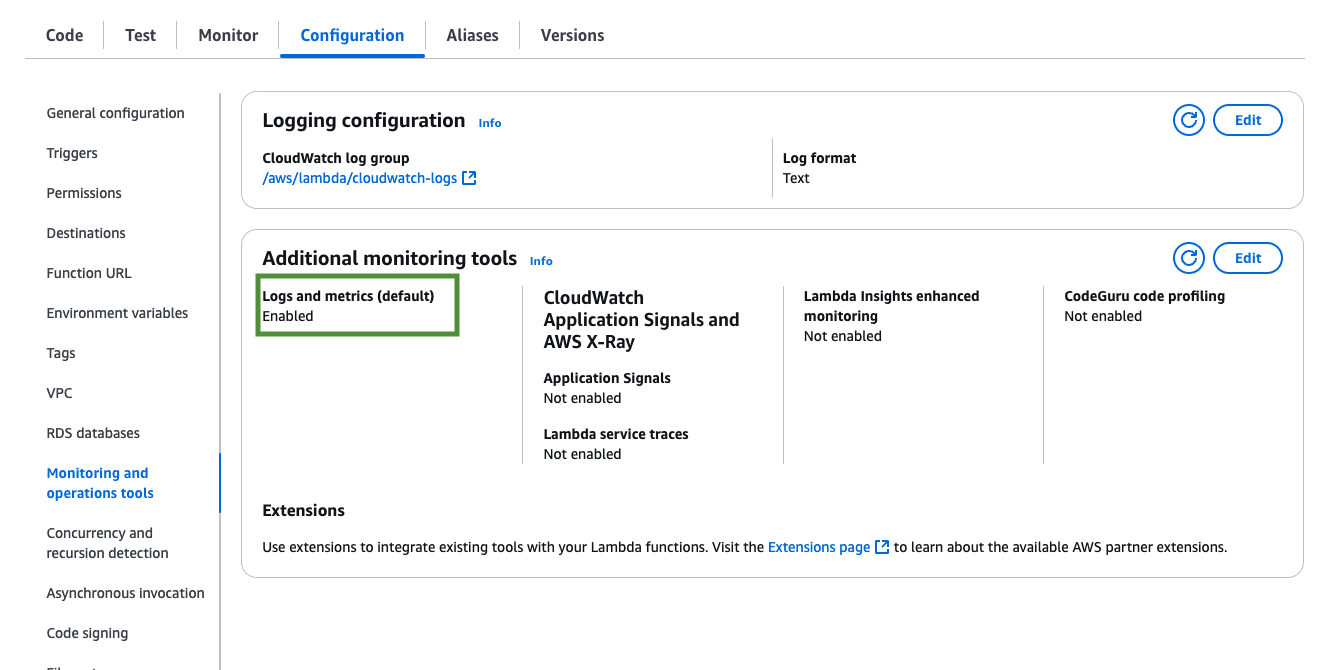Screen dimensions: 1340x670
Task: Open Environment variables in the sidebar
Action: coord(117,313)
